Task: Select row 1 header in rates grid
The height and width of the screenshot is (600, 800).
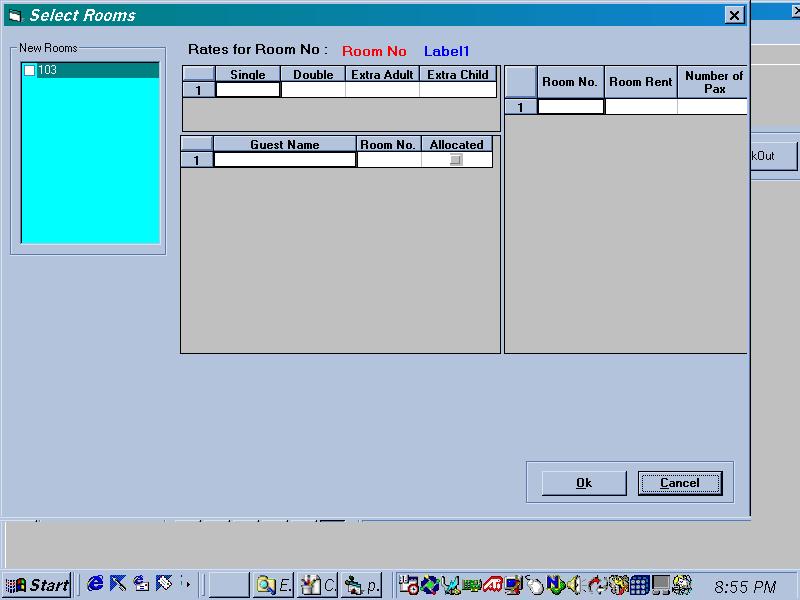Action: tap(198, 90)
